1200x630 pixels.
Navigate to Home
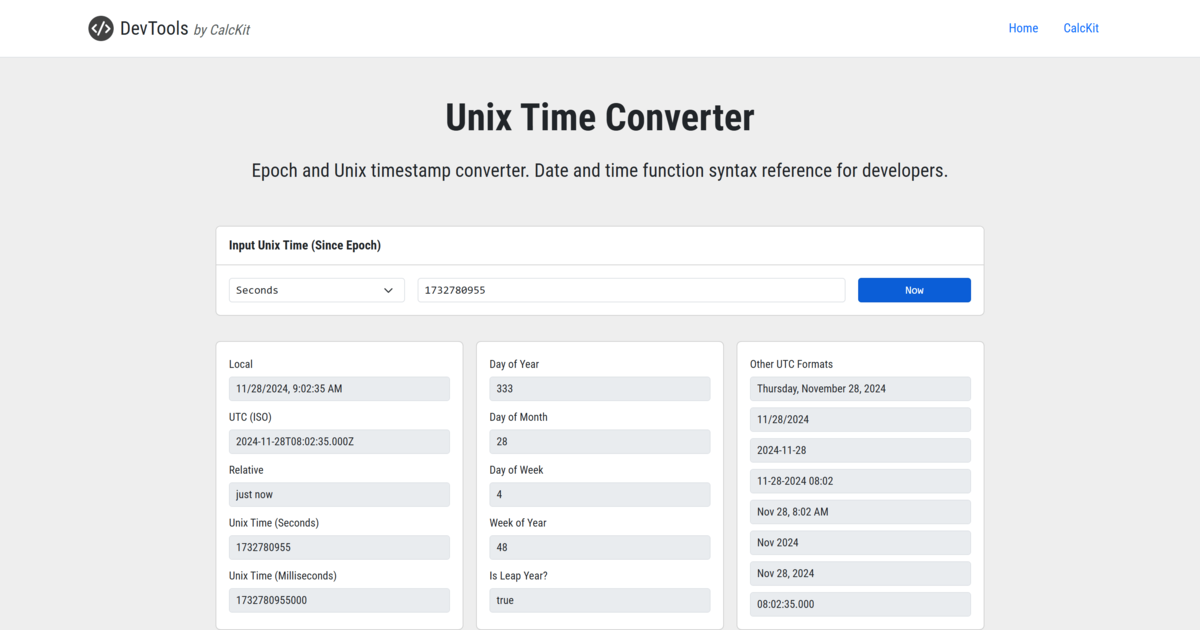click(1023, 27)
